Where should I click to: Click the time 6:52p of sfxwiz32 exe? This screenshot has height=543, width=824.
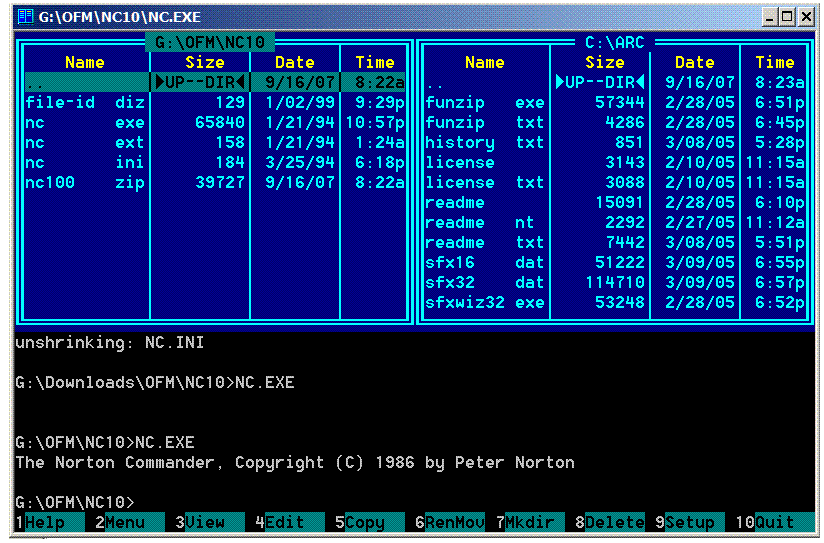[x=780, y=302]
